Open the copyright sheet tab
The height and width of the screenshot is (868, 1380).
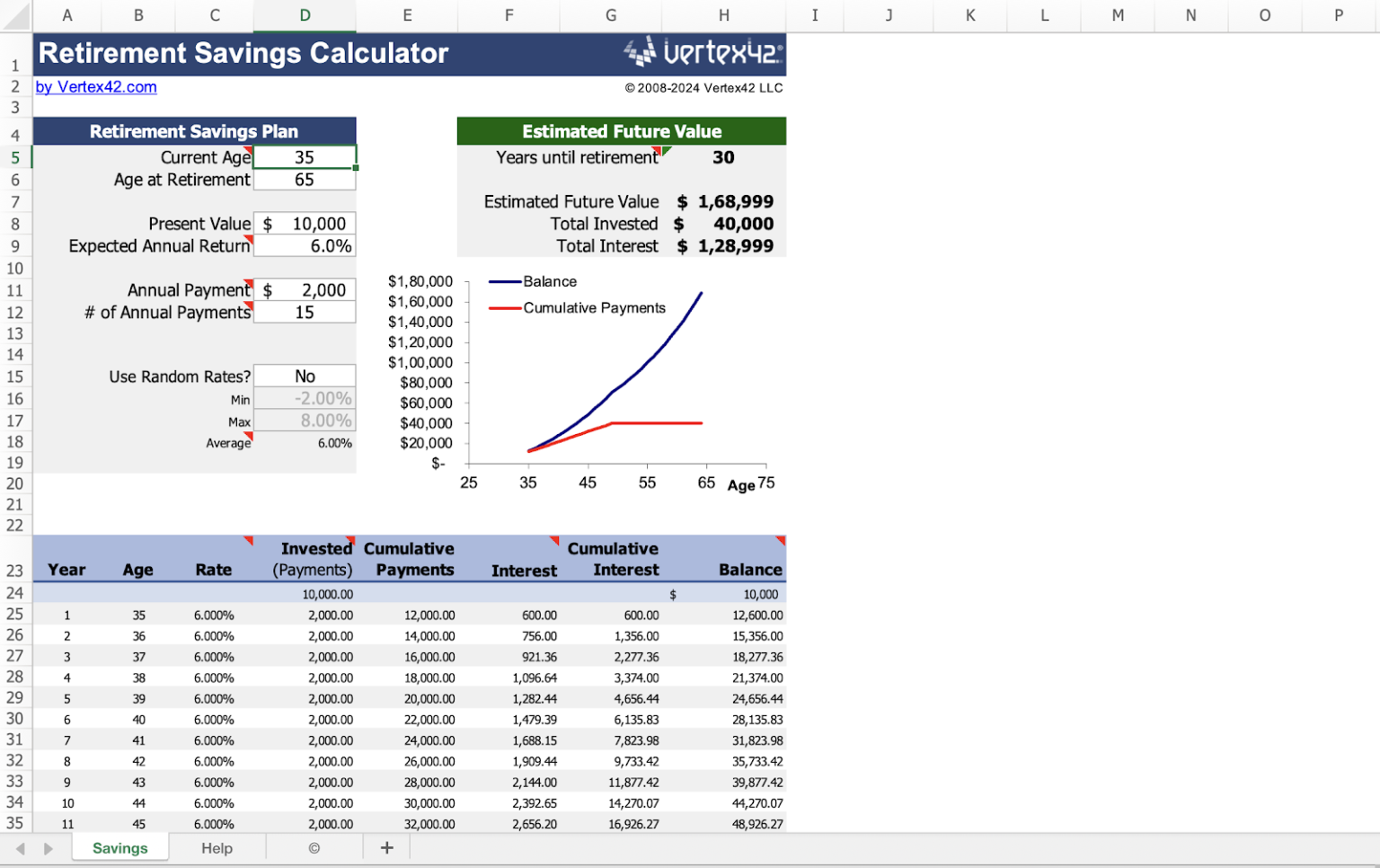tap(314, 847)
